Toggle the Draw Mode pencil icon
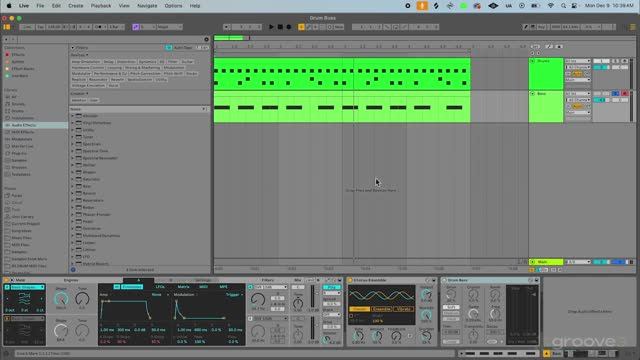 525,27
